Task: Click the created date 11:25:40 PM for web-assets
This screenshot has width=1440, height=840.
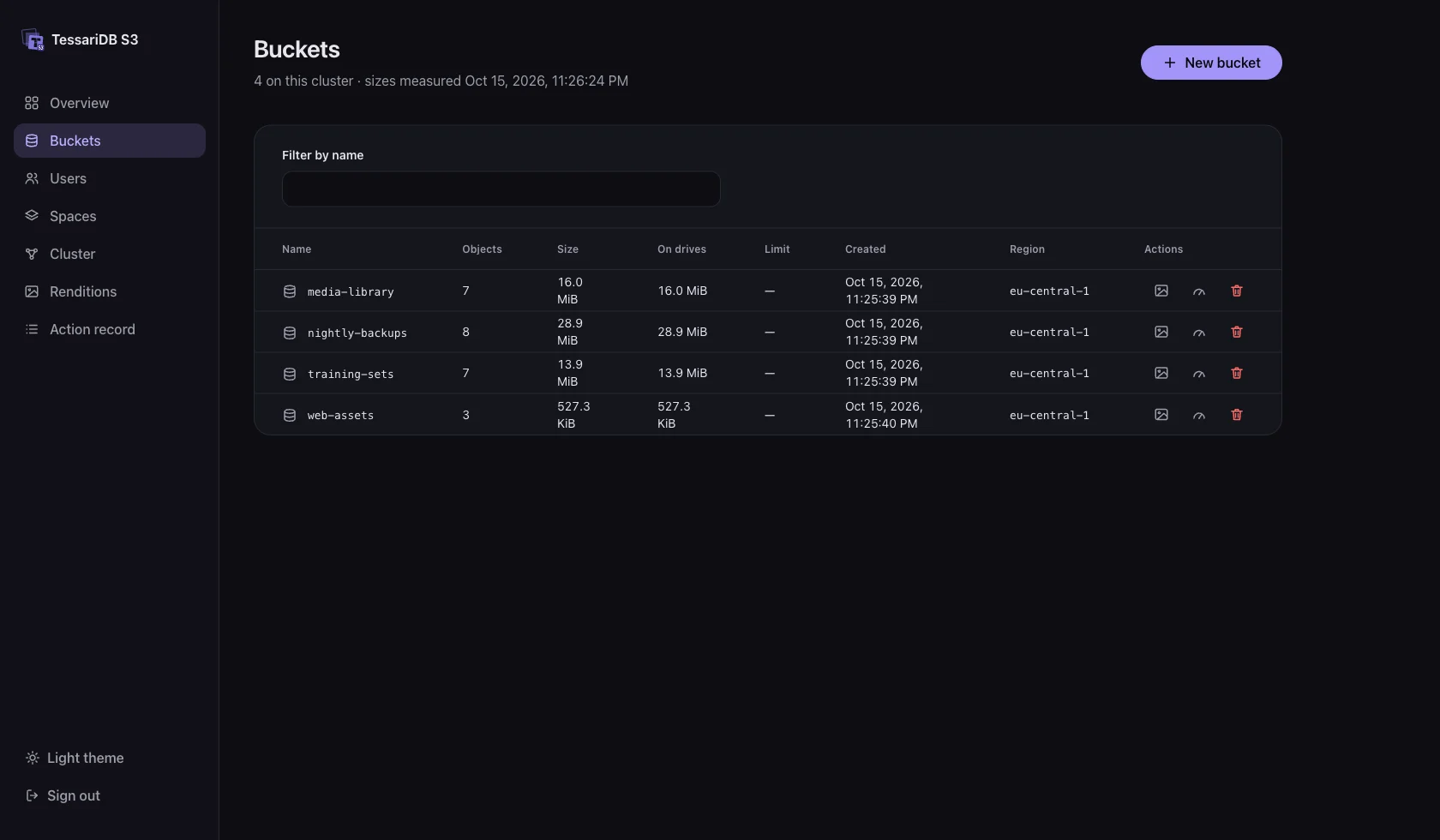Action: (884, 415)
